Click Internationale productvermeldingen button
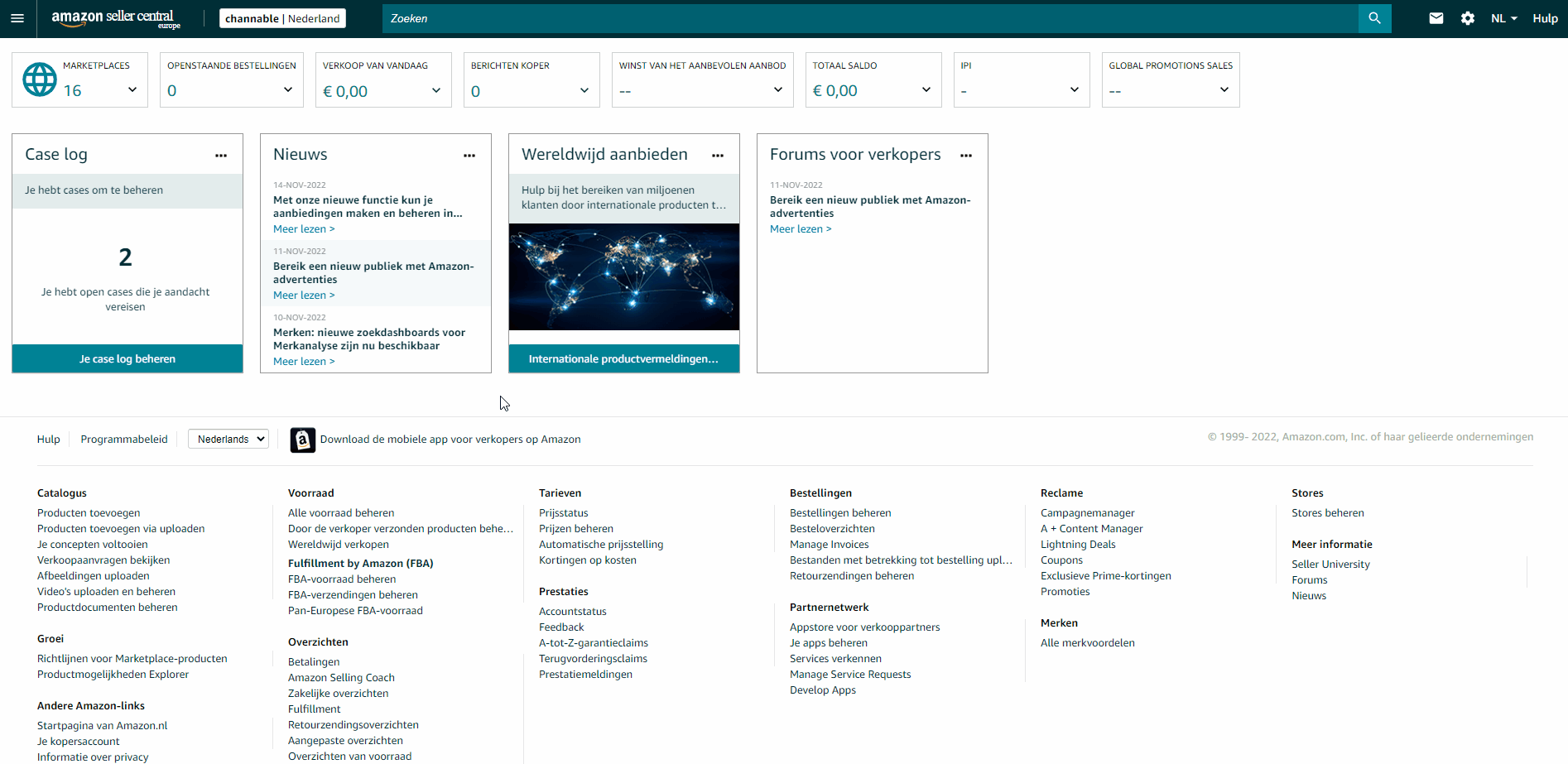 [x=624, y=358]
